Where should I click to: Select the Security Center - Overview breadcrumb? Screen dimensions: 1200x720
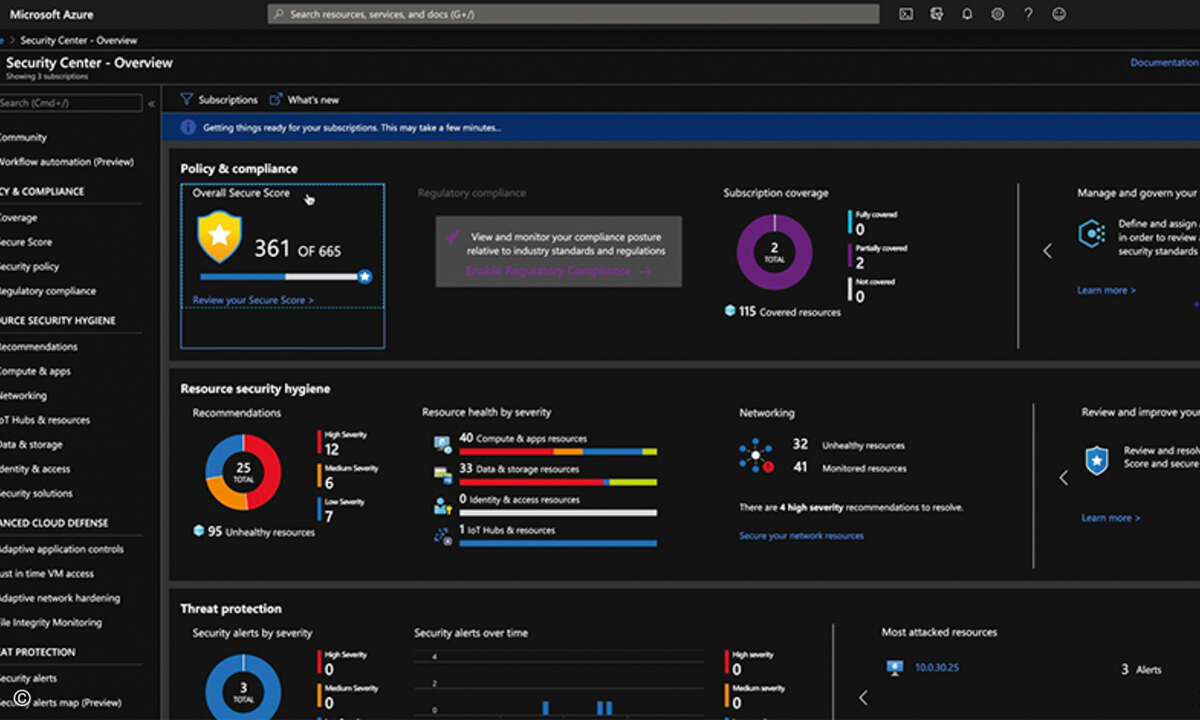coord(79,40)
